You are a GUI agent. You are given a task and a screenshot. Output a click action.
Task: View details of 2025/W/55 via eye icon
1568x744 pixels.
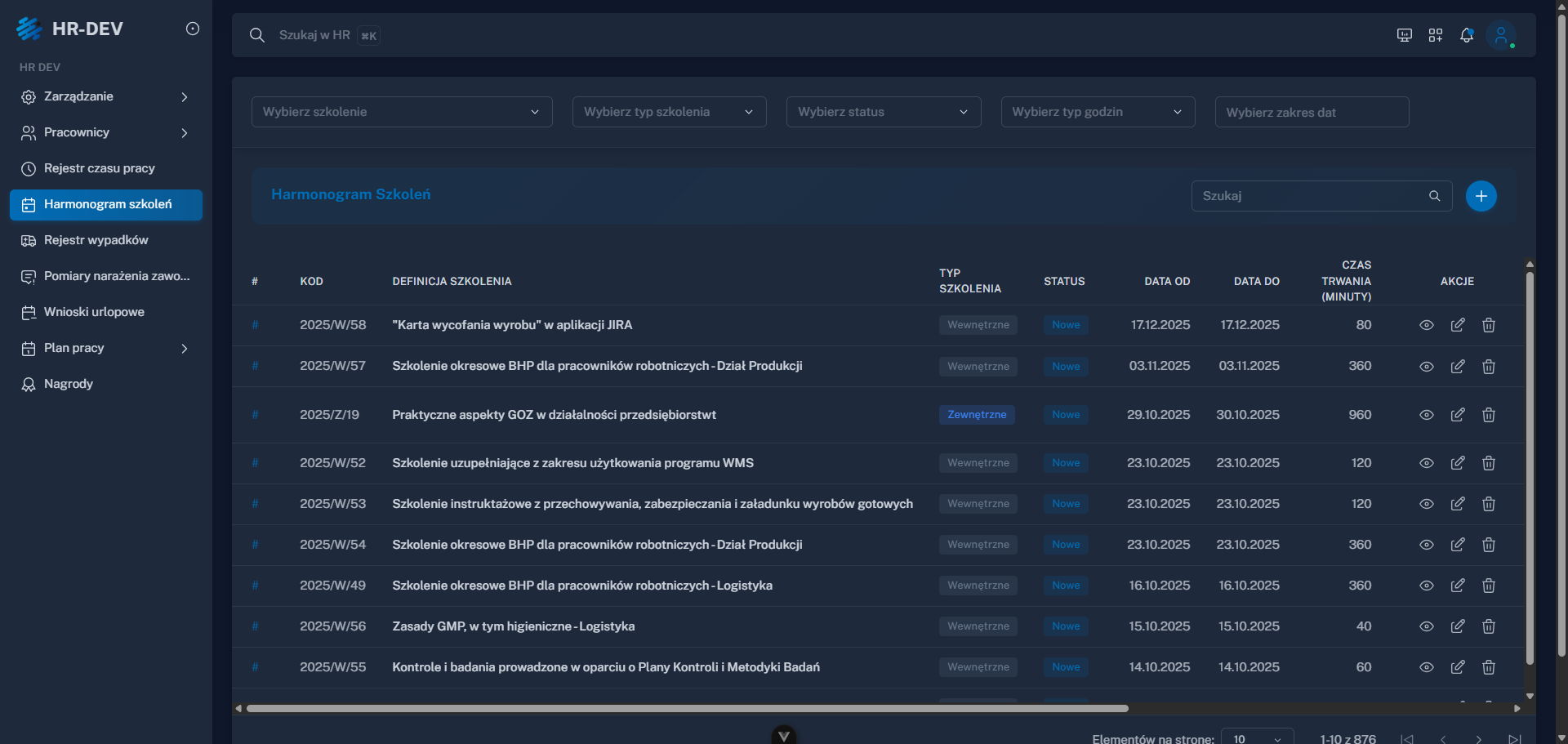click(x=1427, y=667)
